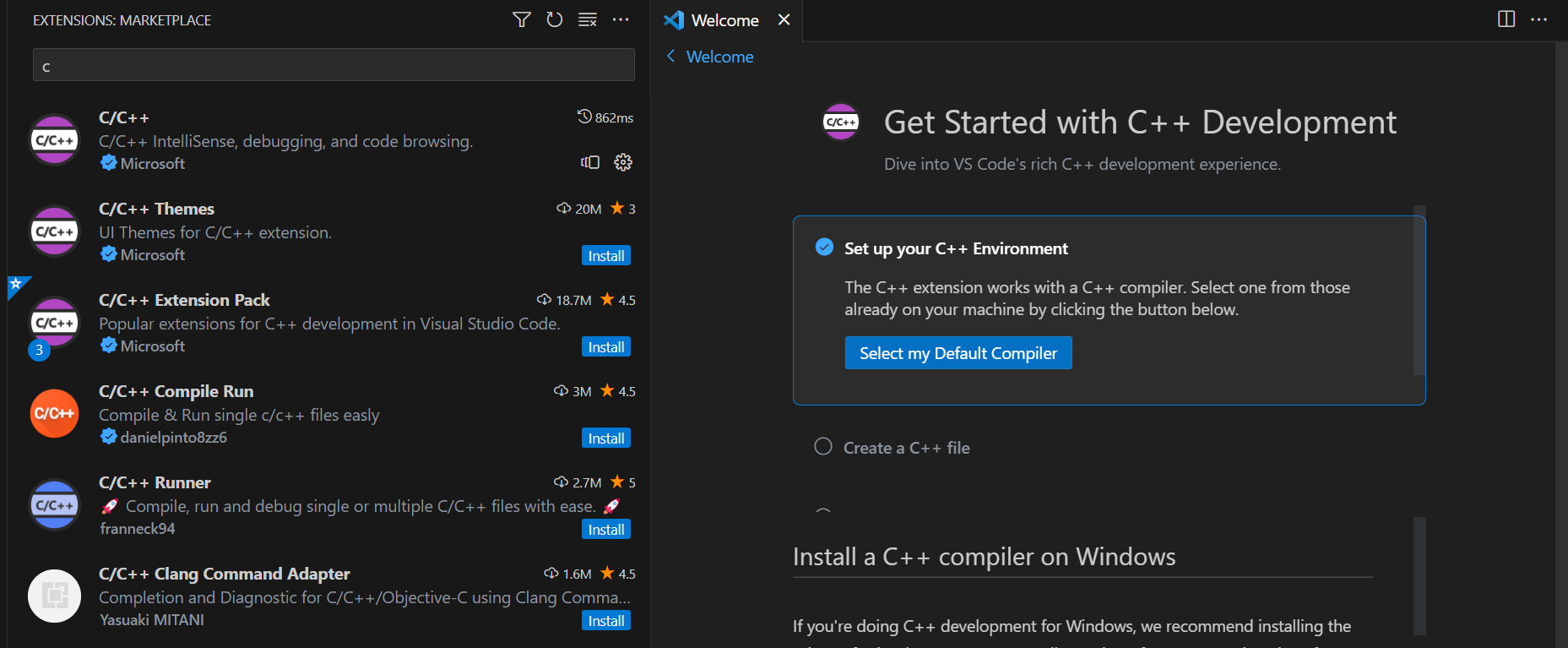Open C/C++ Runner title
The image size is (1568, 648).
155,482
